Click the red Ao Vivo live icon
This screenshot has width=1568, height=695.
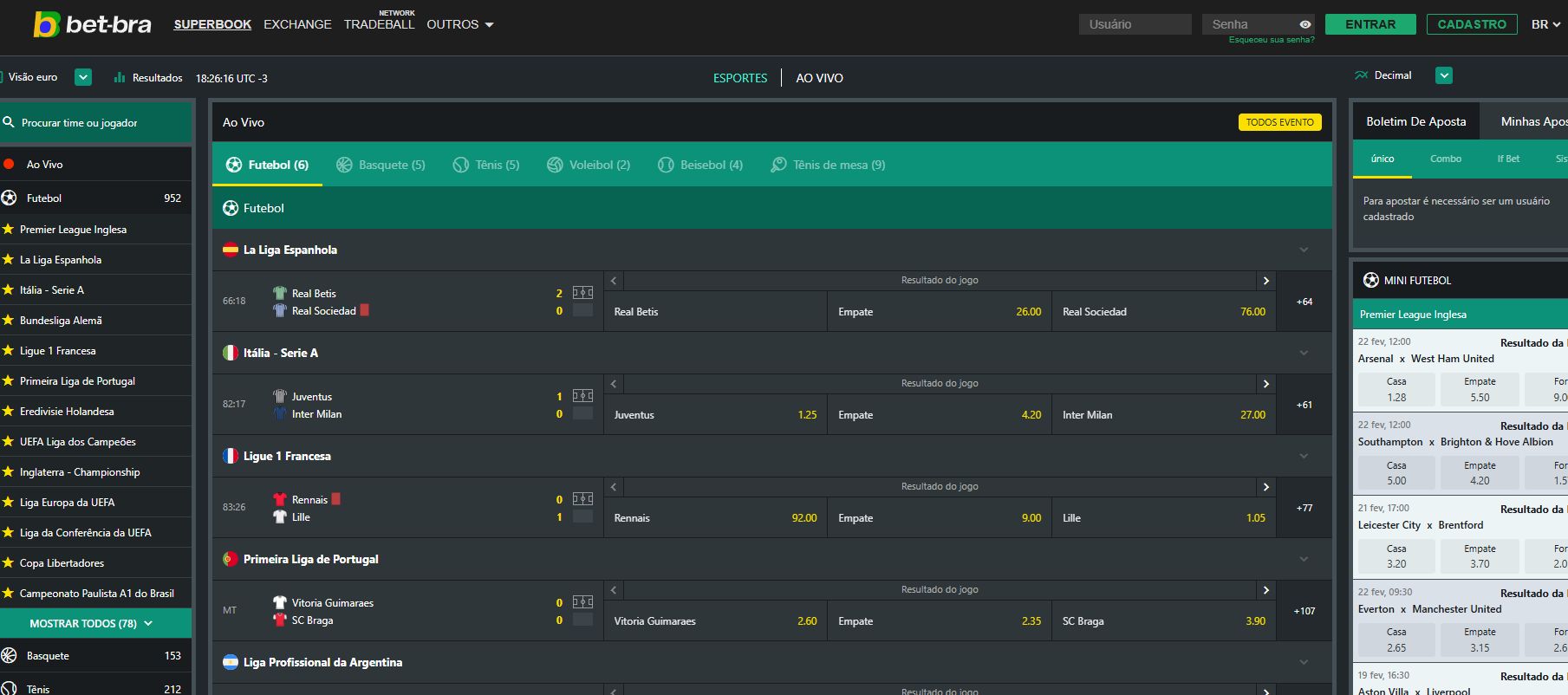click(9, 164)
